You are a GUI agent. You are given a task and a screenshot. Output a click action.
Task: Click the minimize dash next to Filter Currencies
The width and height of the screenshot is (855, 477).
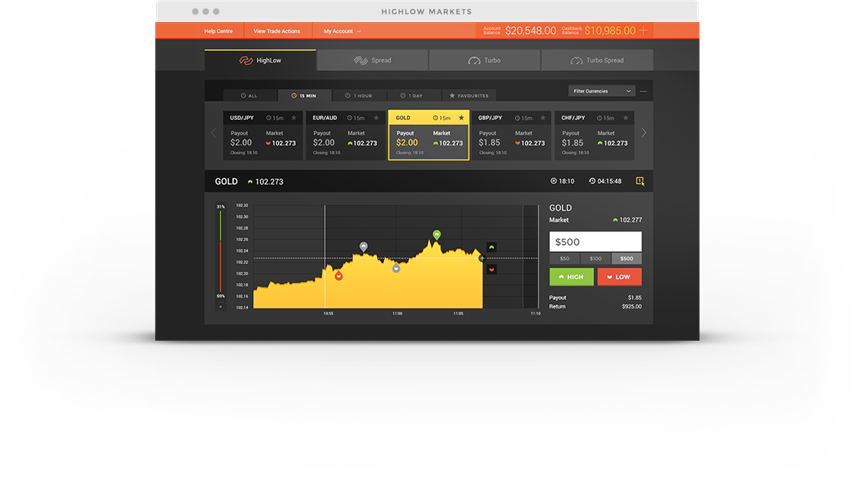pyautogui.click(x=644, y=91)
